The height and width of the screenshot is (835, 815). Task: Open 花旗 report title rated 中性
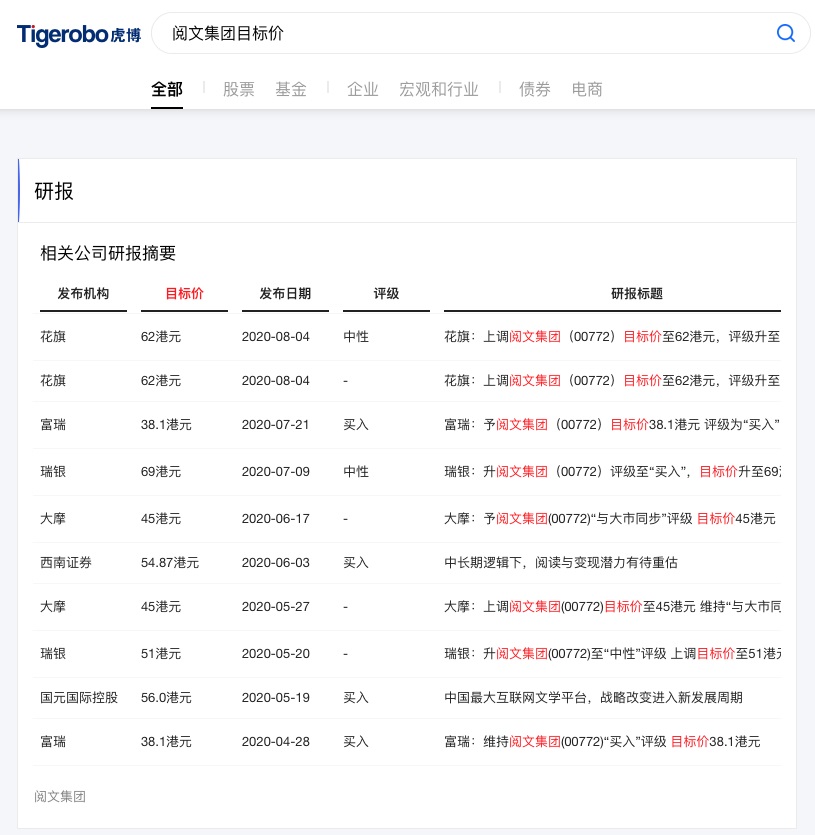pyautogui.click(x=612, y=337)
